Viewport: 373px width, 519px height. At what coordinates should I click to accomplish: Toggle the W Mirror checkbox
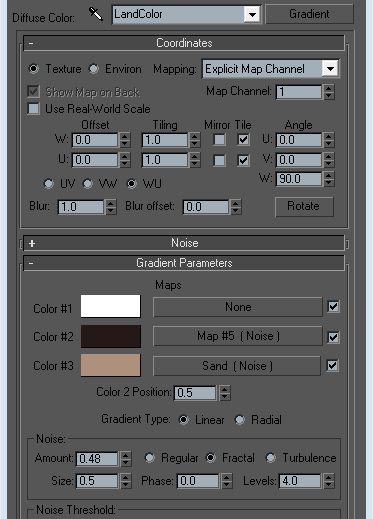click(219, 139)
